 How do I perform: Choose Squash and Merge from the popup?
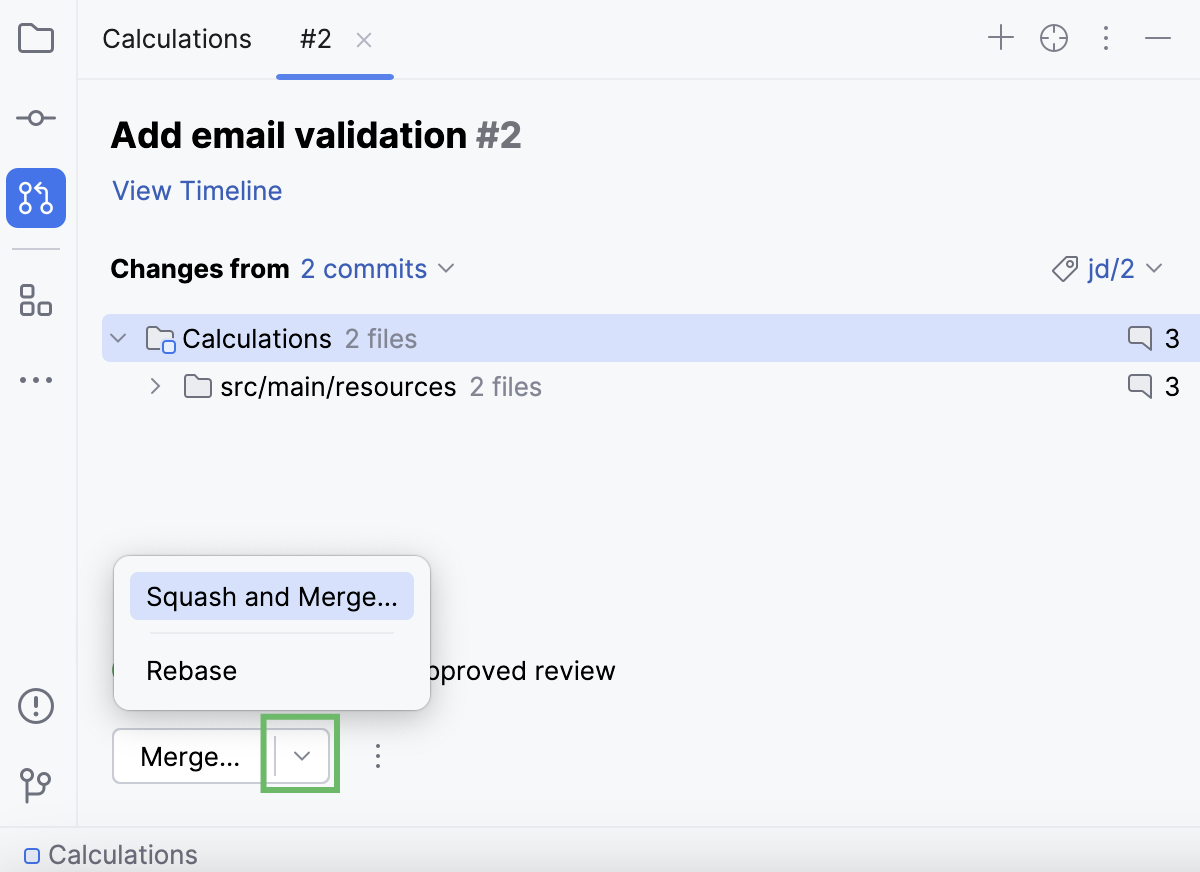point(271,596)
